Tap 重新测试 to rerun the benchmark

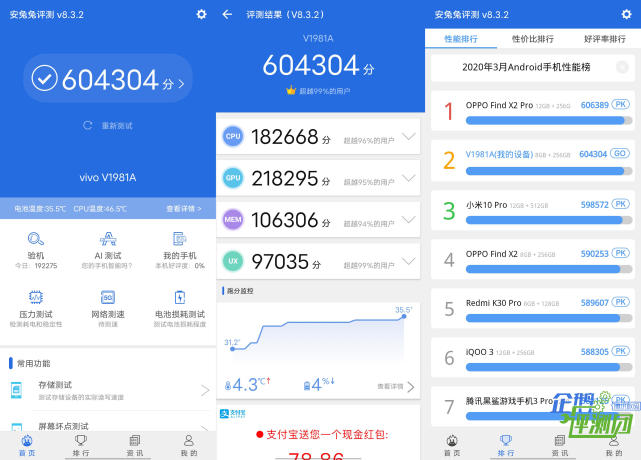pyautogui.click(x=117, y=126)
